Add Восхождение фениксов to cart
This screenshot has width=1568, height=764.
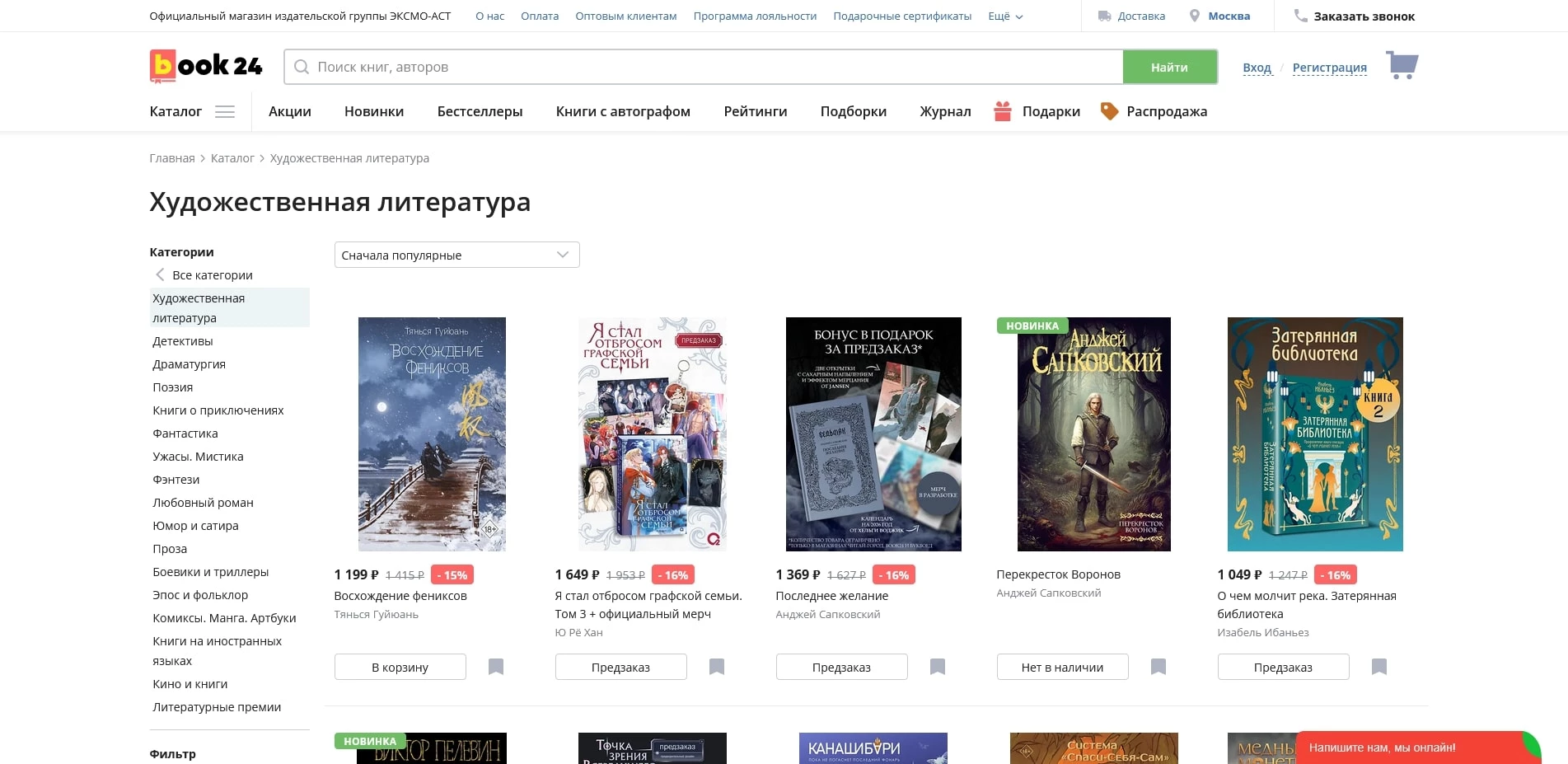[x=400, y=667]
